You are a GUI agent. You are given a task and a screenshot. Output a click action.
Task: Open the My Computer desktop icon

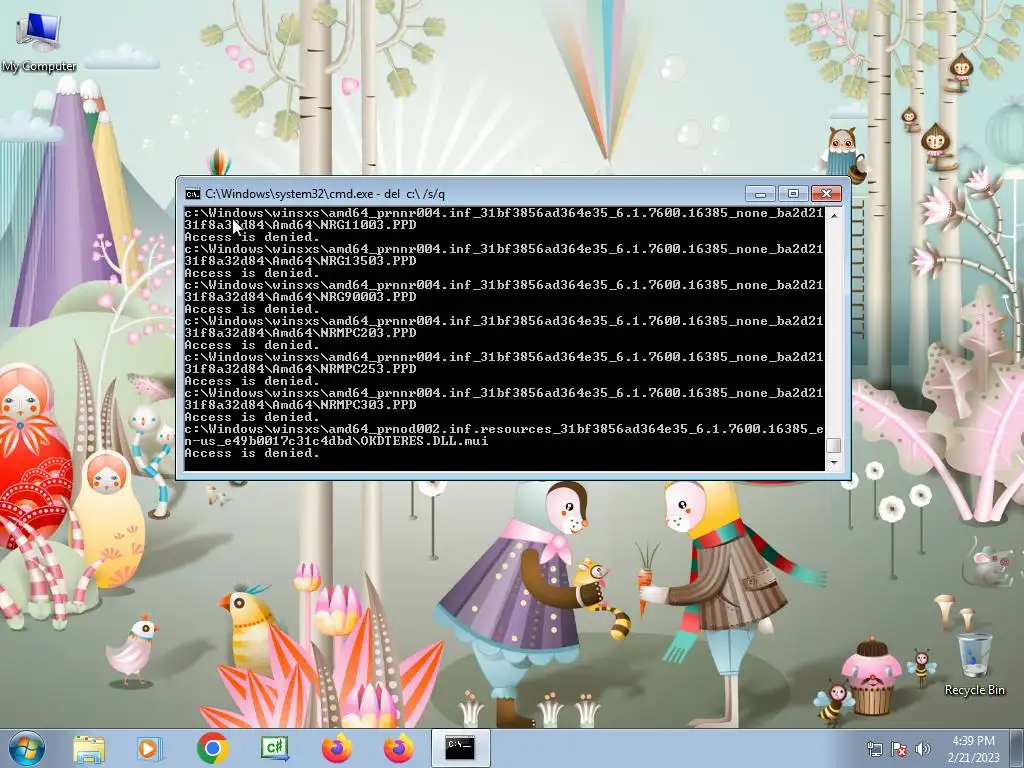(x=39, y=42)
